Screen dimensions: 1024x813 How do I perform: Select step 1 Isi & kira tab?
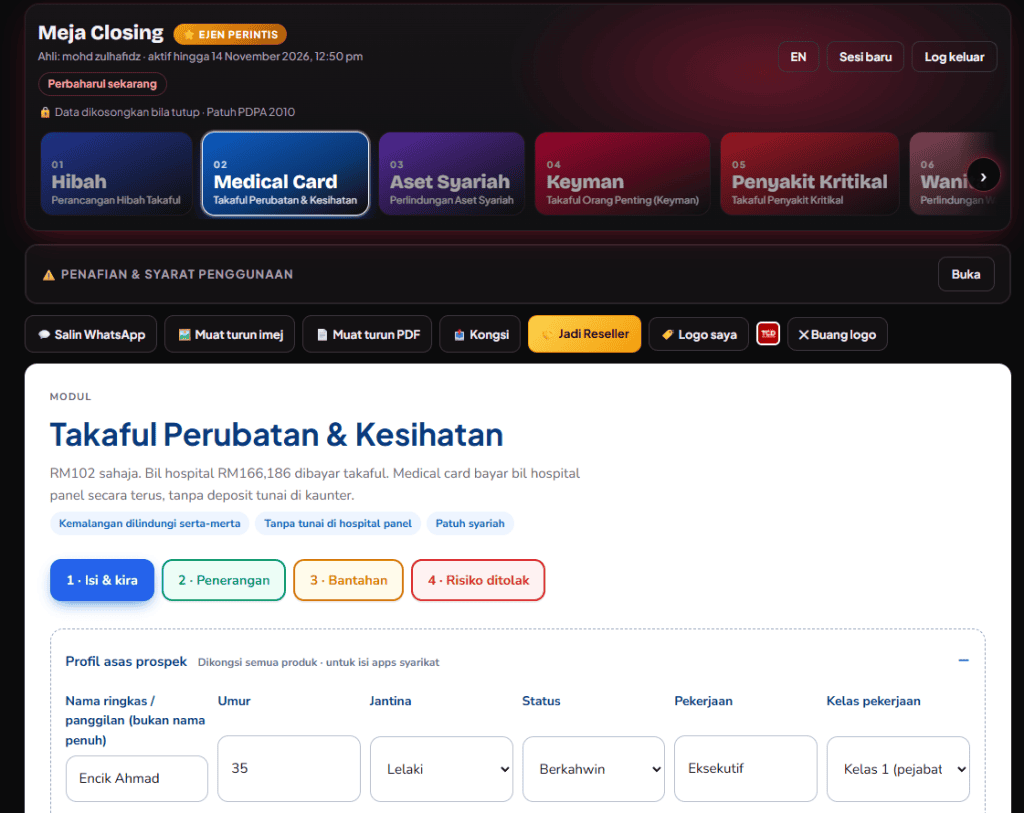pyautogui.click(x=102, y=580)
